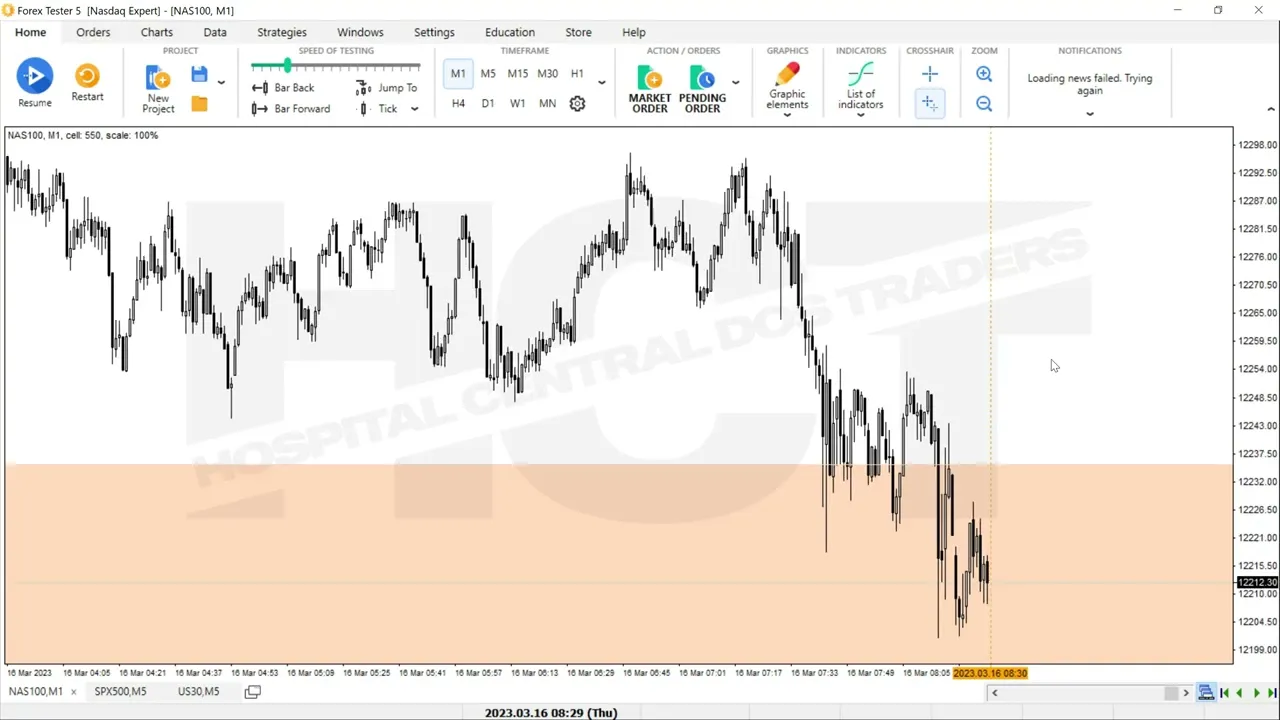
Task: Open the Store menu tab
Action: click(578, 32)
